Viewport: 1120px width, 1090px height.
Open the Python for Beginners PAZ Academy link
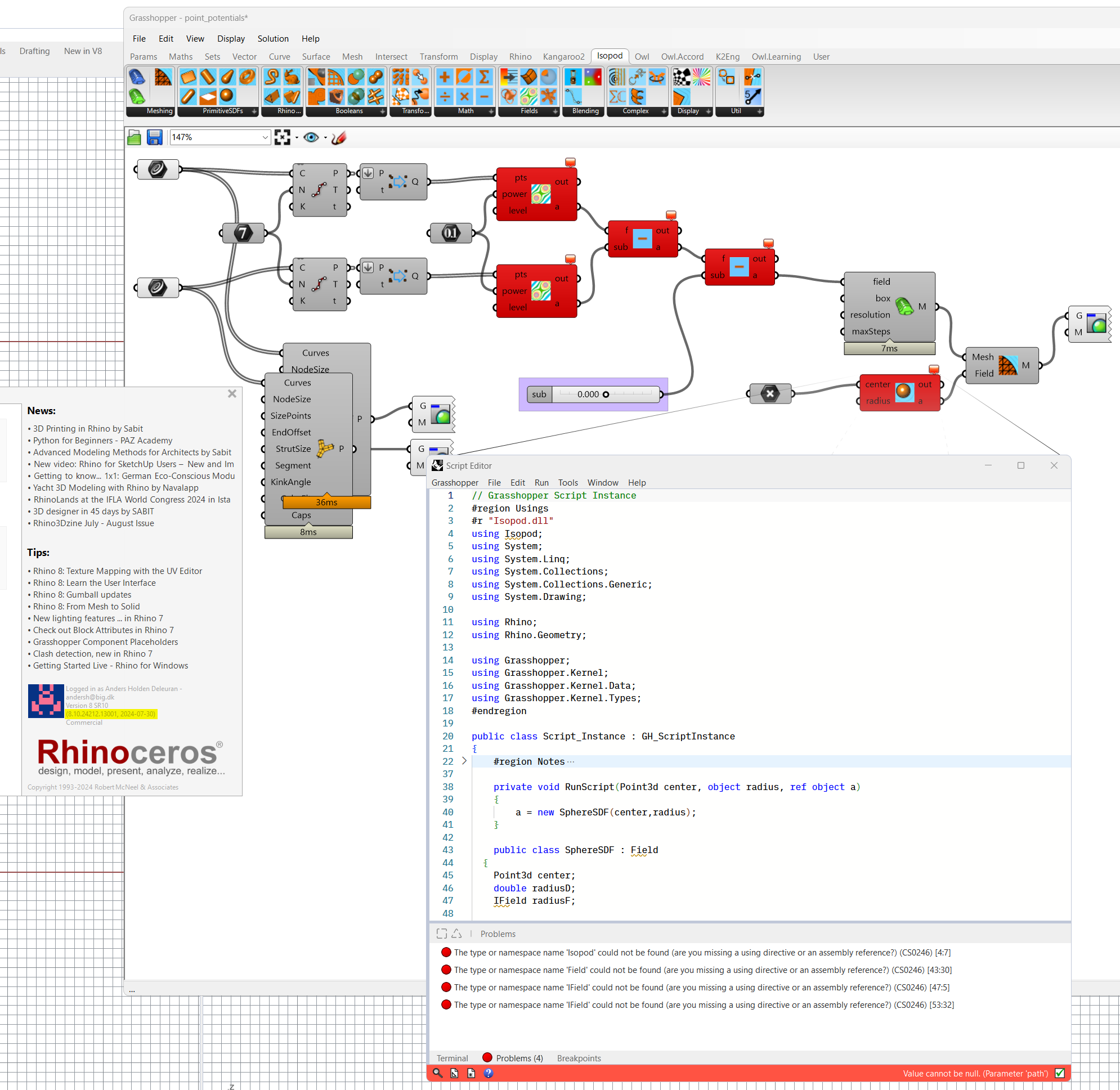tap(102, 440)
